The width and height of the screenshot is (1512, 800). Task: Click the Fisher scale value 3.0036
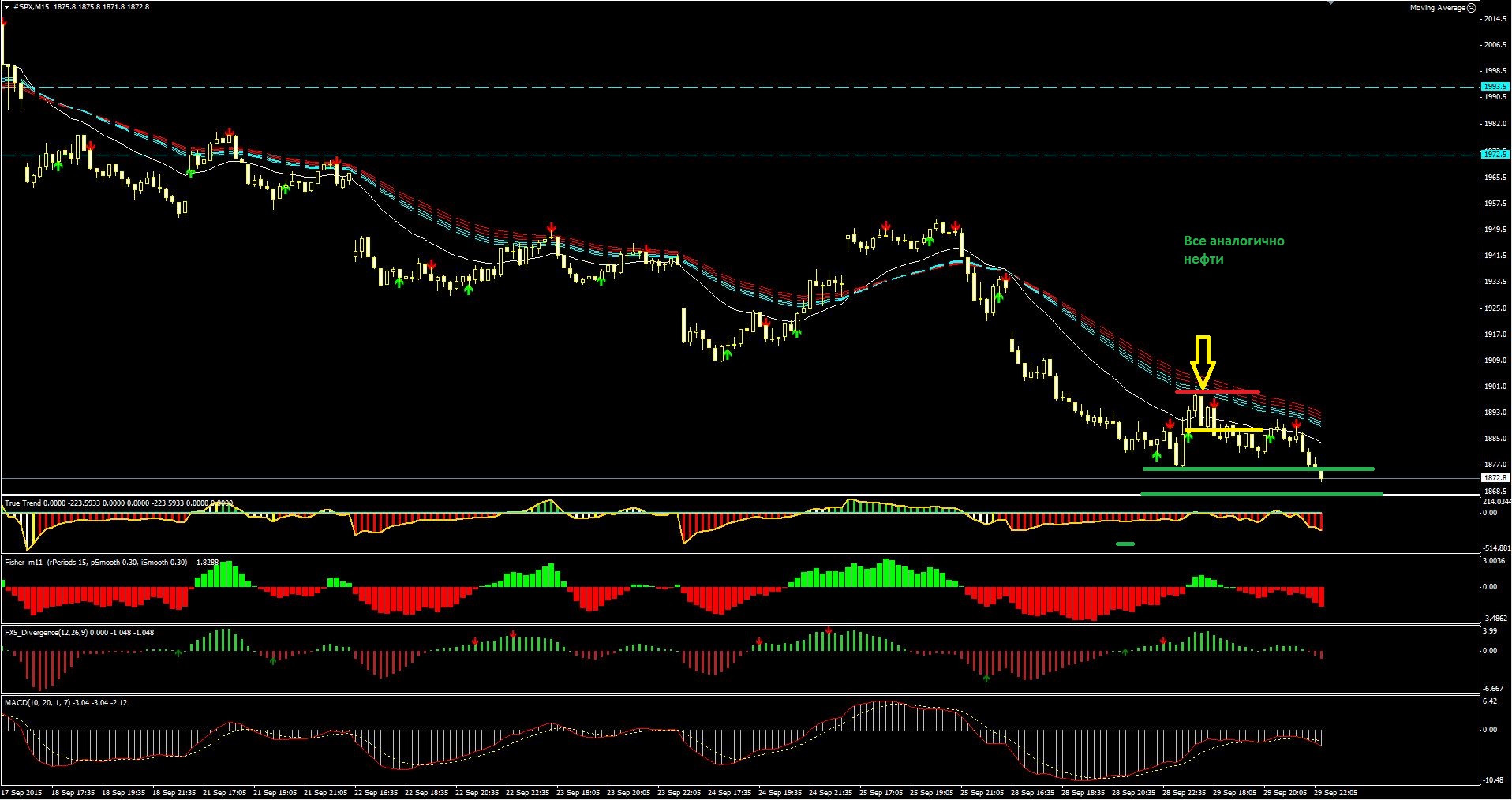point(1495,561)
